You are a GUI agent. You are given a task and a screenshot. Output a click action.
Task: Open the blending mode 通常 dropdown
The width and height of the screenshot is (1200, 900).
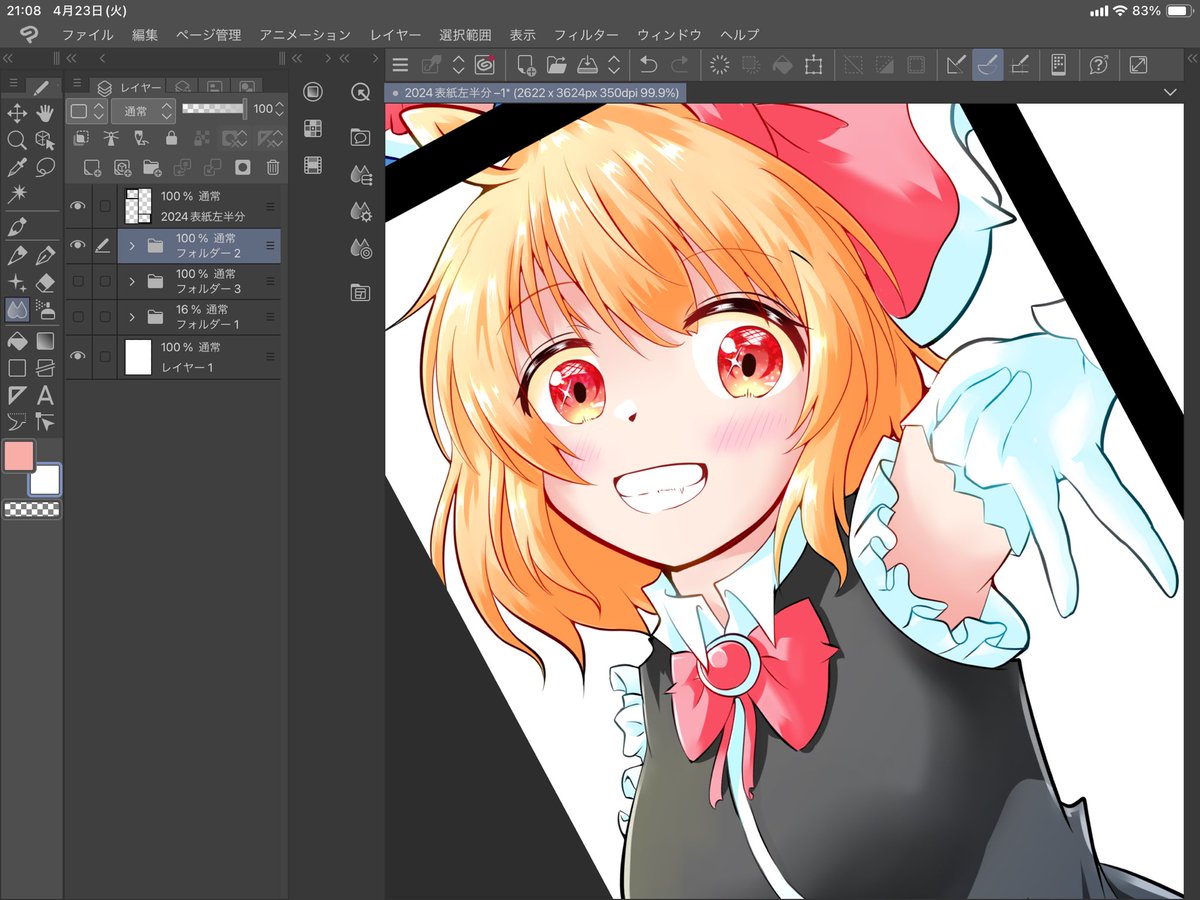coord(144,110)
